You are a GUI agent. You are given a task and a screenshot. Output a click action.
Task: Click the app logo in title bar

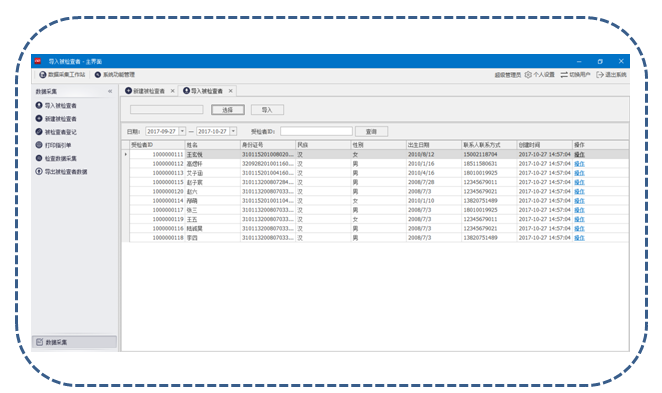pyautogui.click(x=38, y=61)
